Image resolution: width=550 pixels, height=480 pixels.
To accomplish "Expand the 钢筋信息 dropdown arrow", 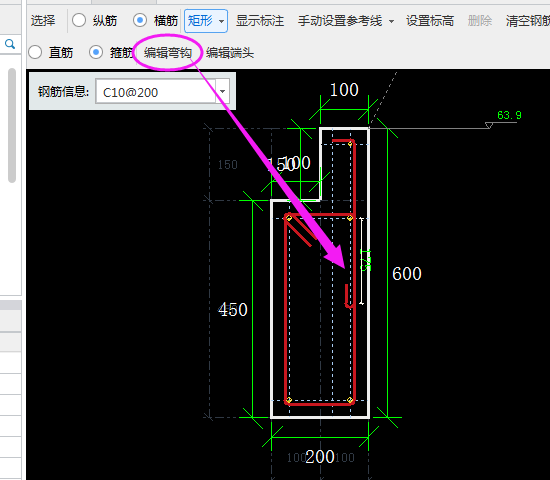I will tap(222, 92).
